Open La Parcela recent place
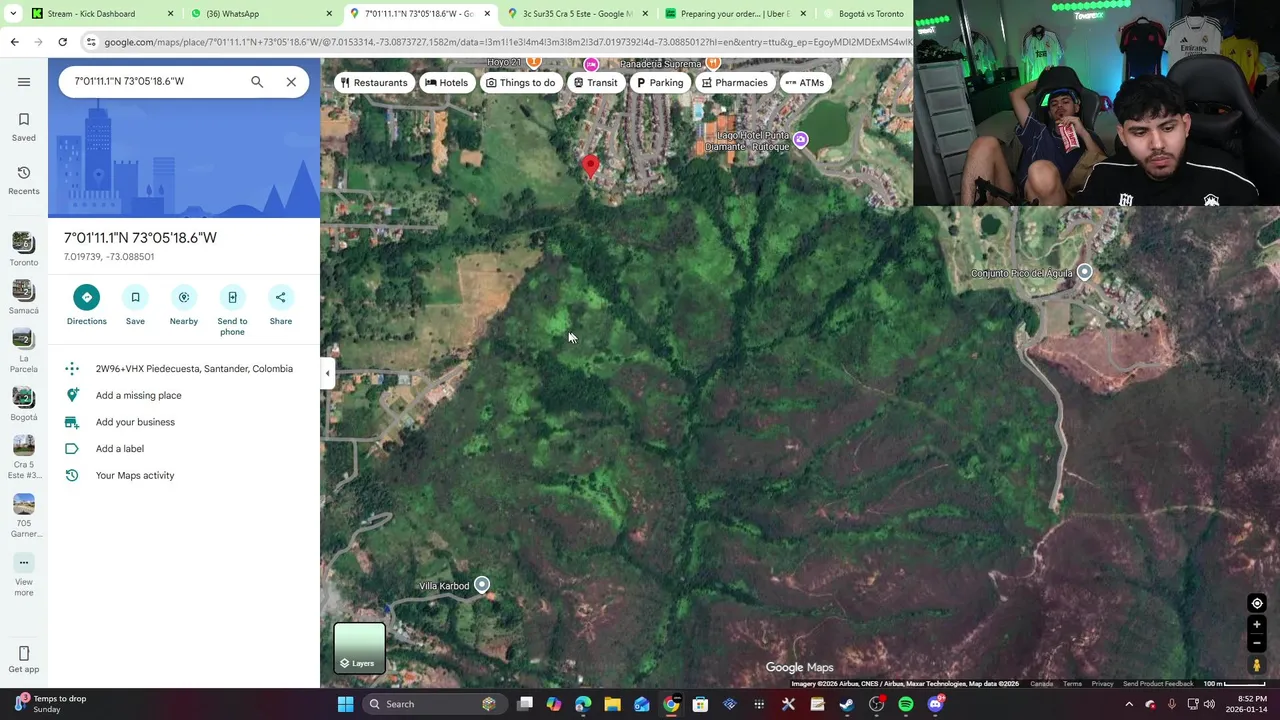 click(24, 351)
